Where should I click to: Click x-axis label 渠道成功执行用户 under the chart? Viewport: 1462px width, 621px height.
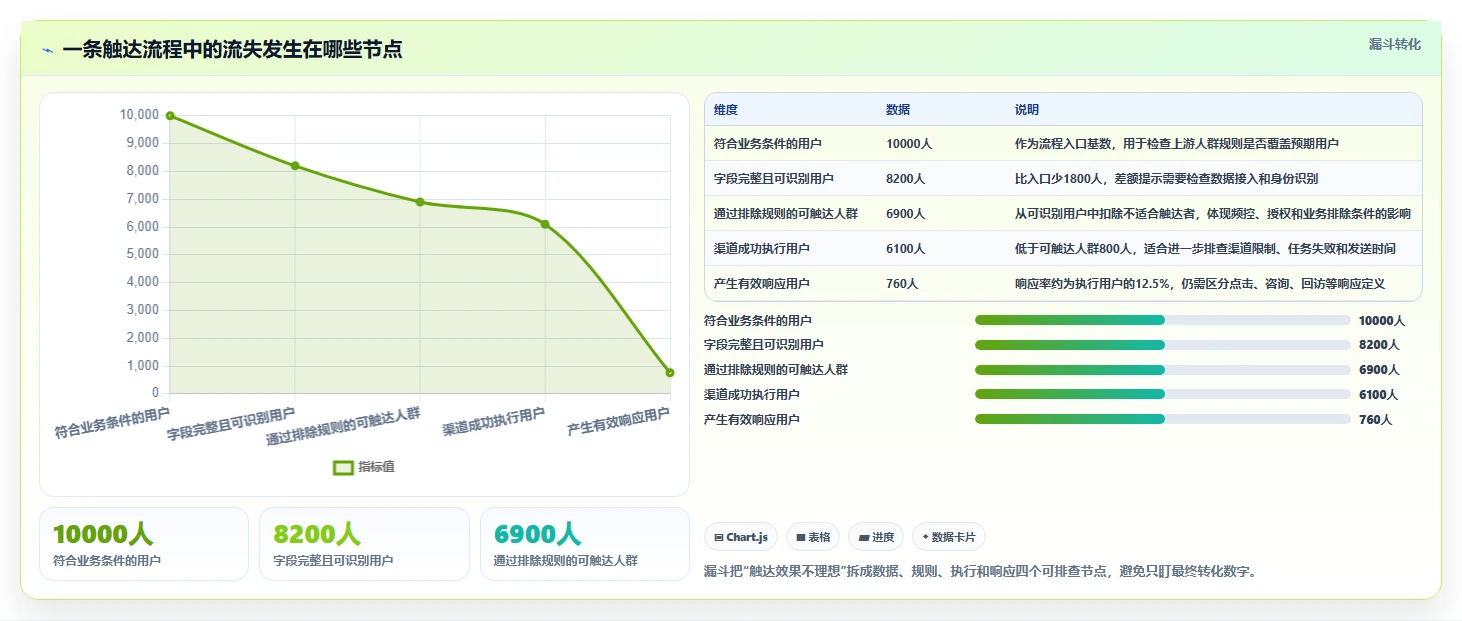(494, 421)
